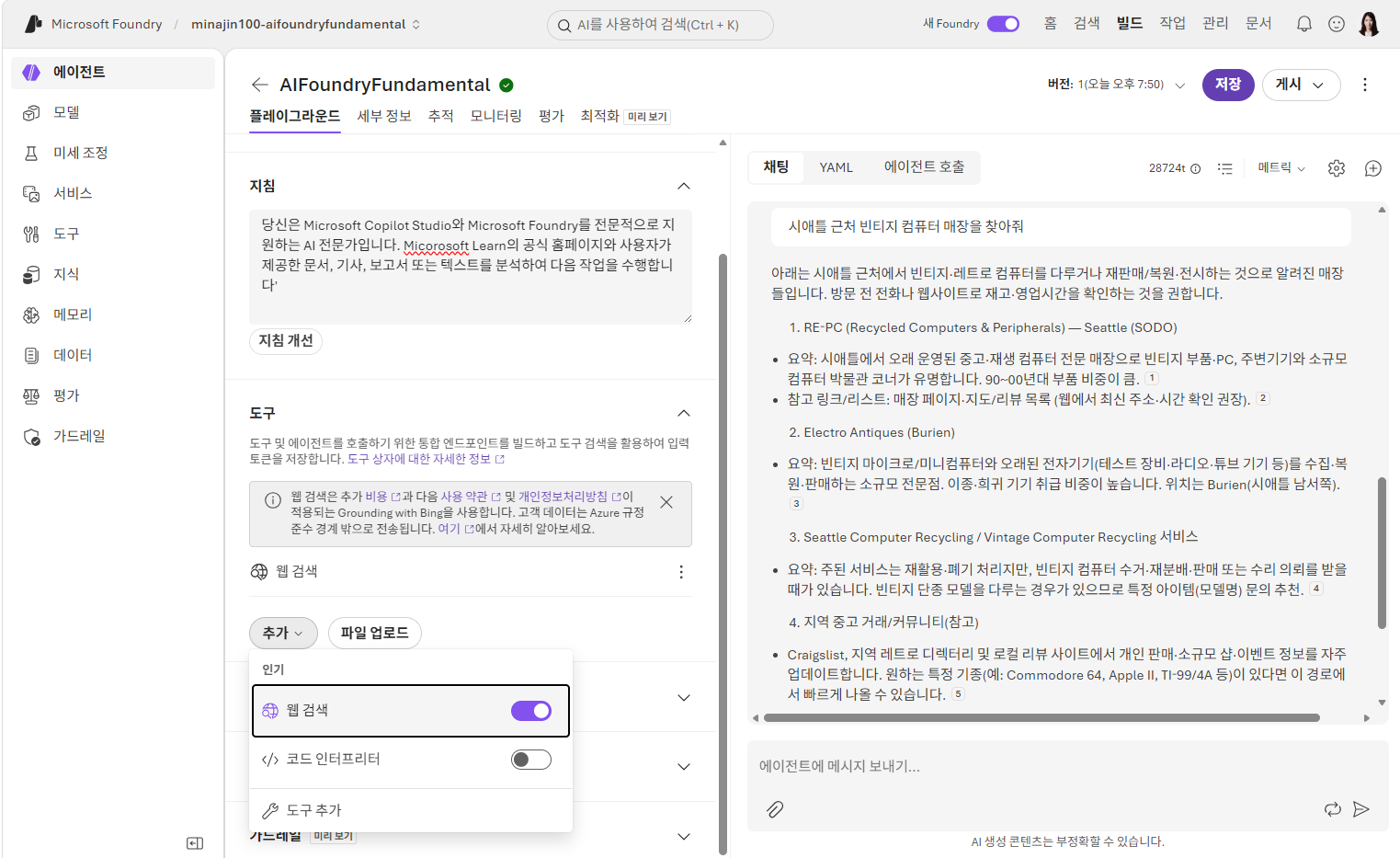The height and width of the screenshot is (858, 1400).
Task: Open the 메트릭 dropdown
Action: 1281,167
